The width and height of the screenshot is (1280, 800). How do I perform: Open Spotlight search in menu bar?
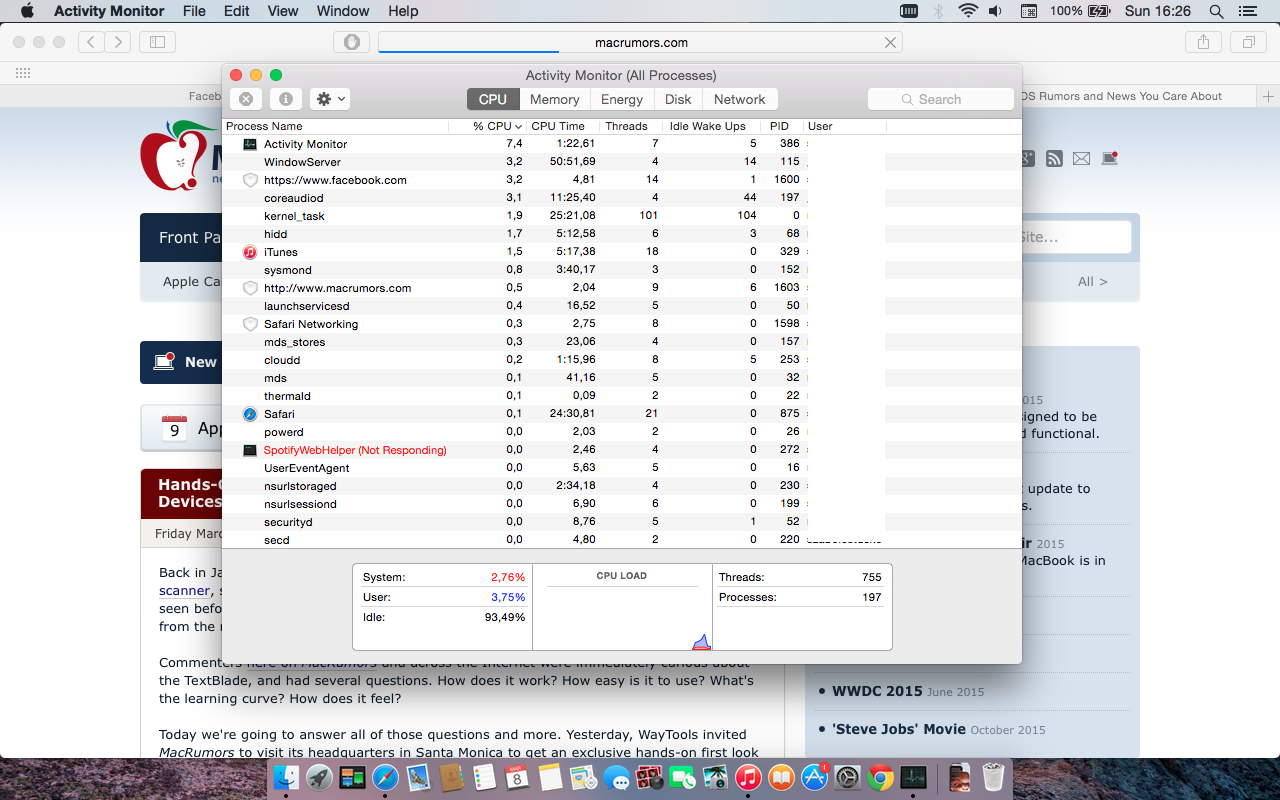coord(1216,11)
